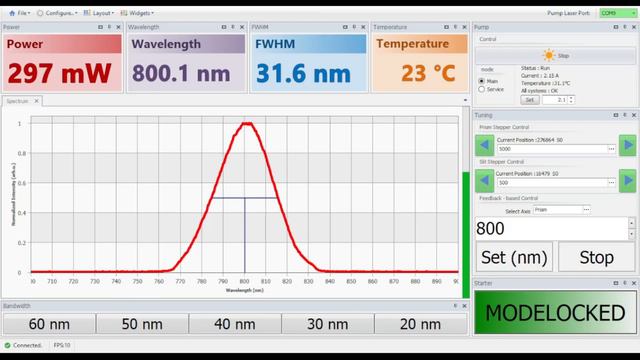Open the File menu
This screenshot has height=360, width=640.
19,13
